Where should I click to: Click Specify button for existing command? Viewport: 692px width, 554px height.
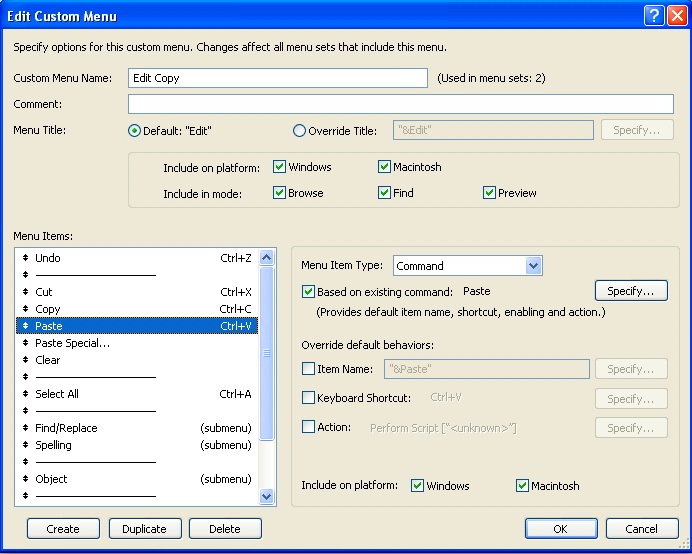point(631,291)
